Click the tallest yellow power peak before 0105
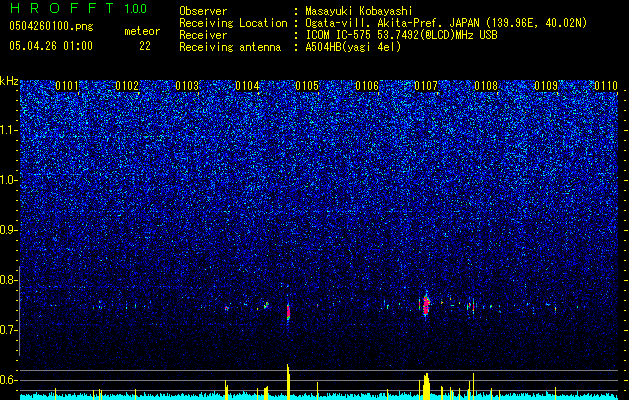 [288, 382]
